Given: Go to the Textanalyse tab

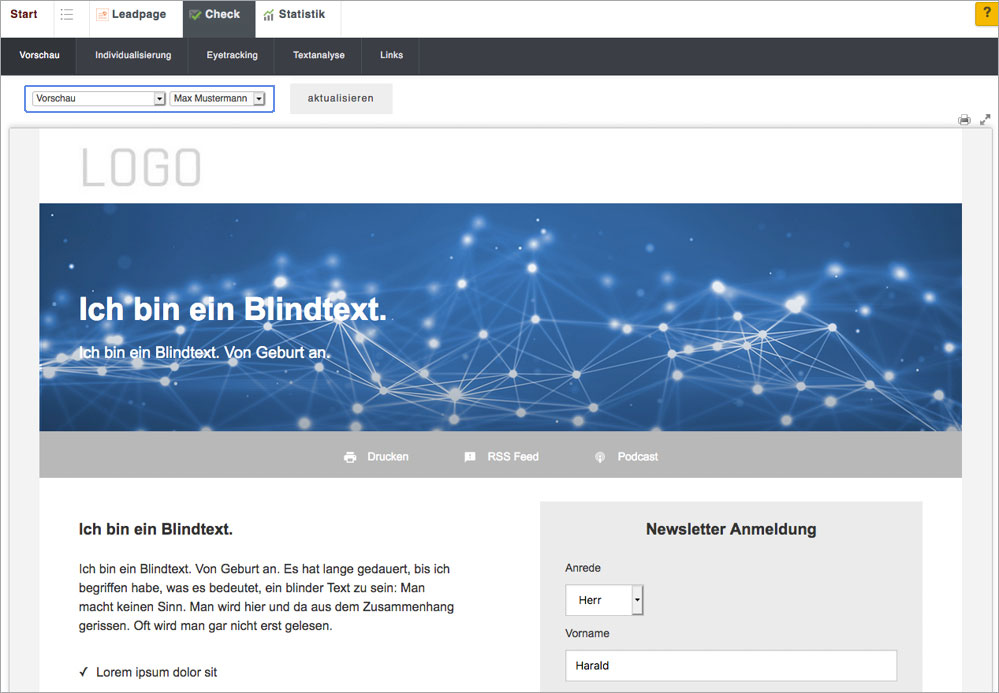Looking at the screenshot, I should 318,55.
